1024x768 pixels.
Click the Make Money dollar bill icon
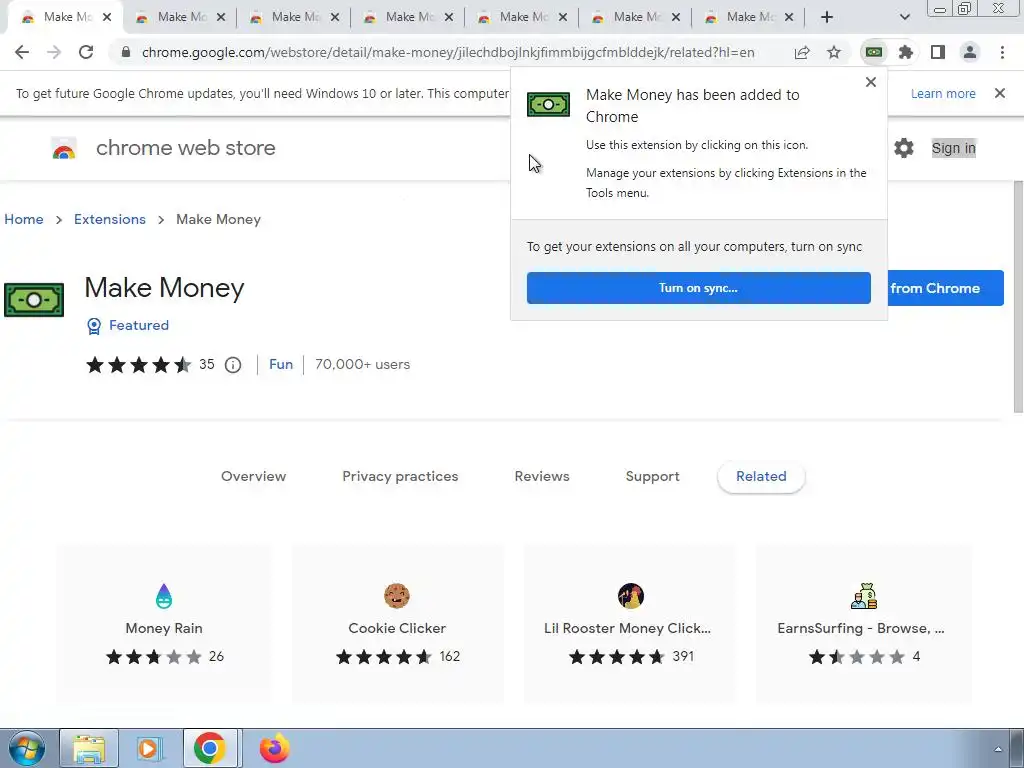coord(34,300)
